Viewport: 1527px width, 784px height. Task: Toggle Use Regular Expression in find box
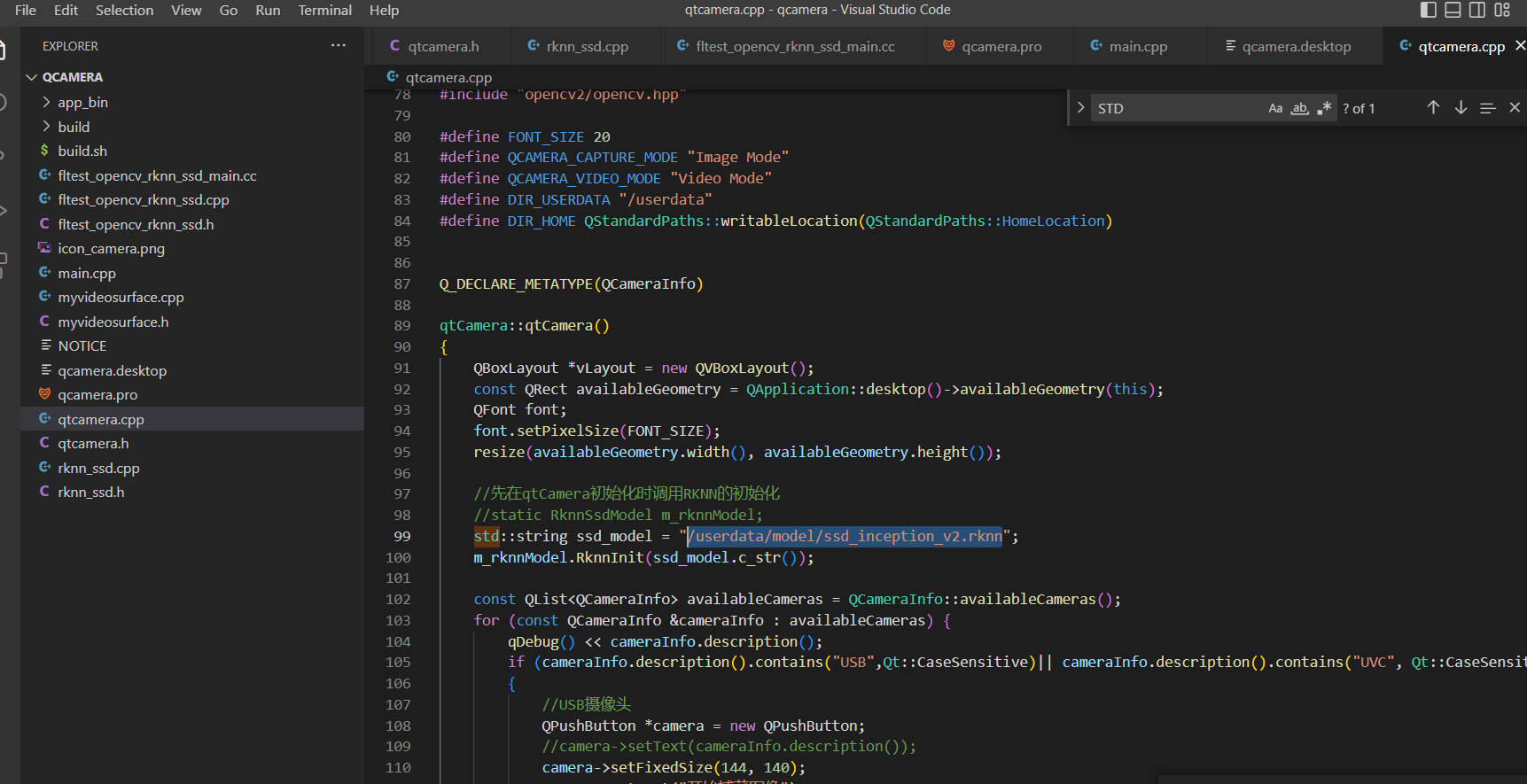pos(1324,108)
